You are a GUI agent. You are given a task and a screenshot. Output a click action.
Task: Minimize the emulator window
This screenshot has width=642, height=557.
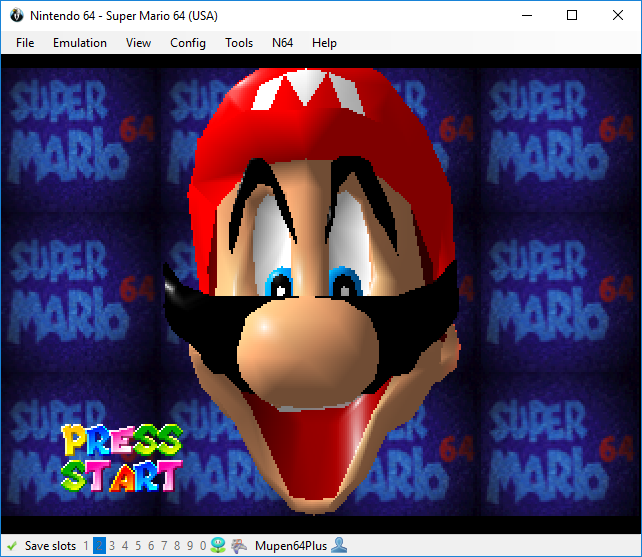pyautogui.click(x=527, y=16)
